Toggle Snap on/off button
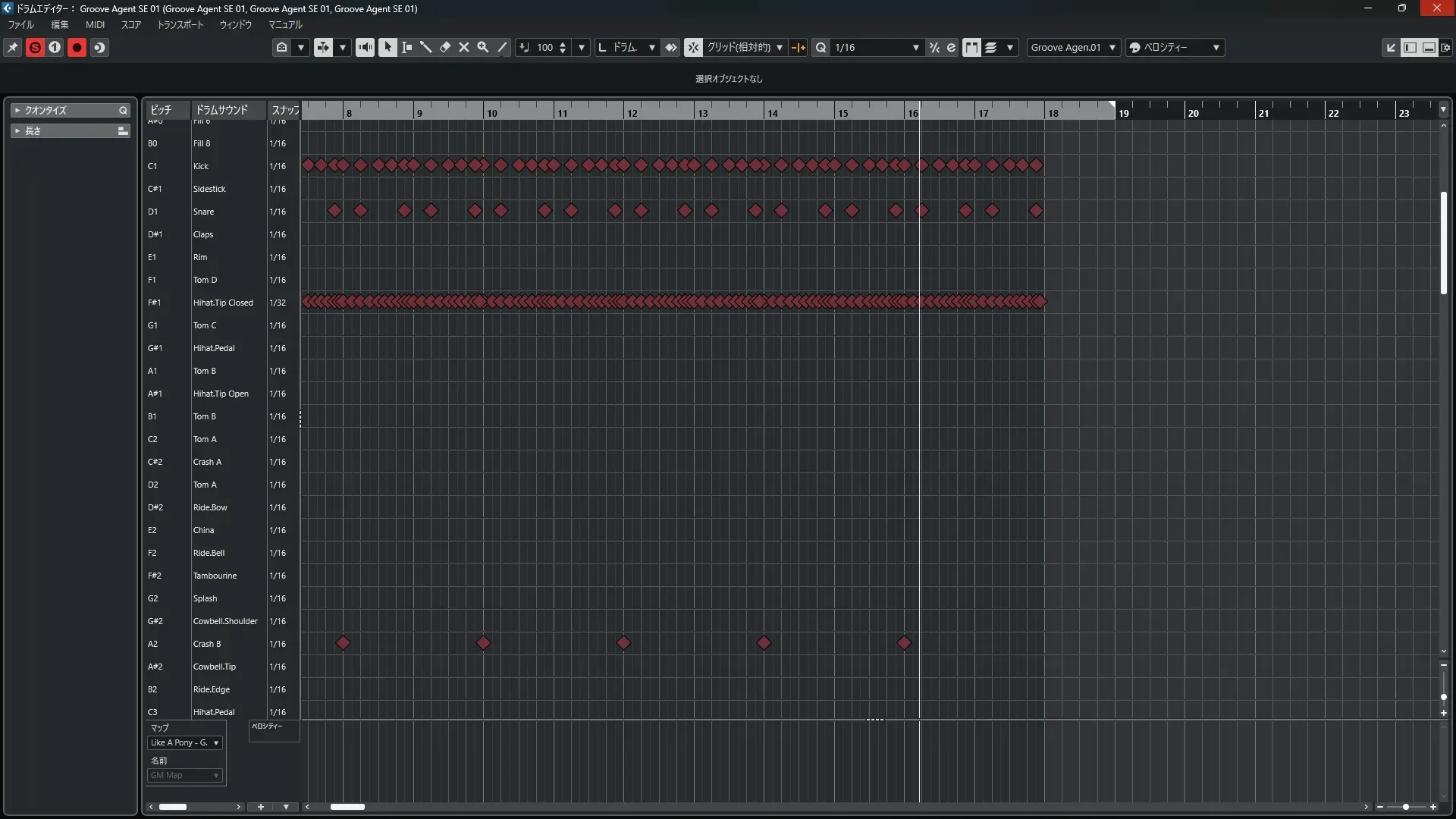Viewport: 1456px width, 819px height. [693, 47]
